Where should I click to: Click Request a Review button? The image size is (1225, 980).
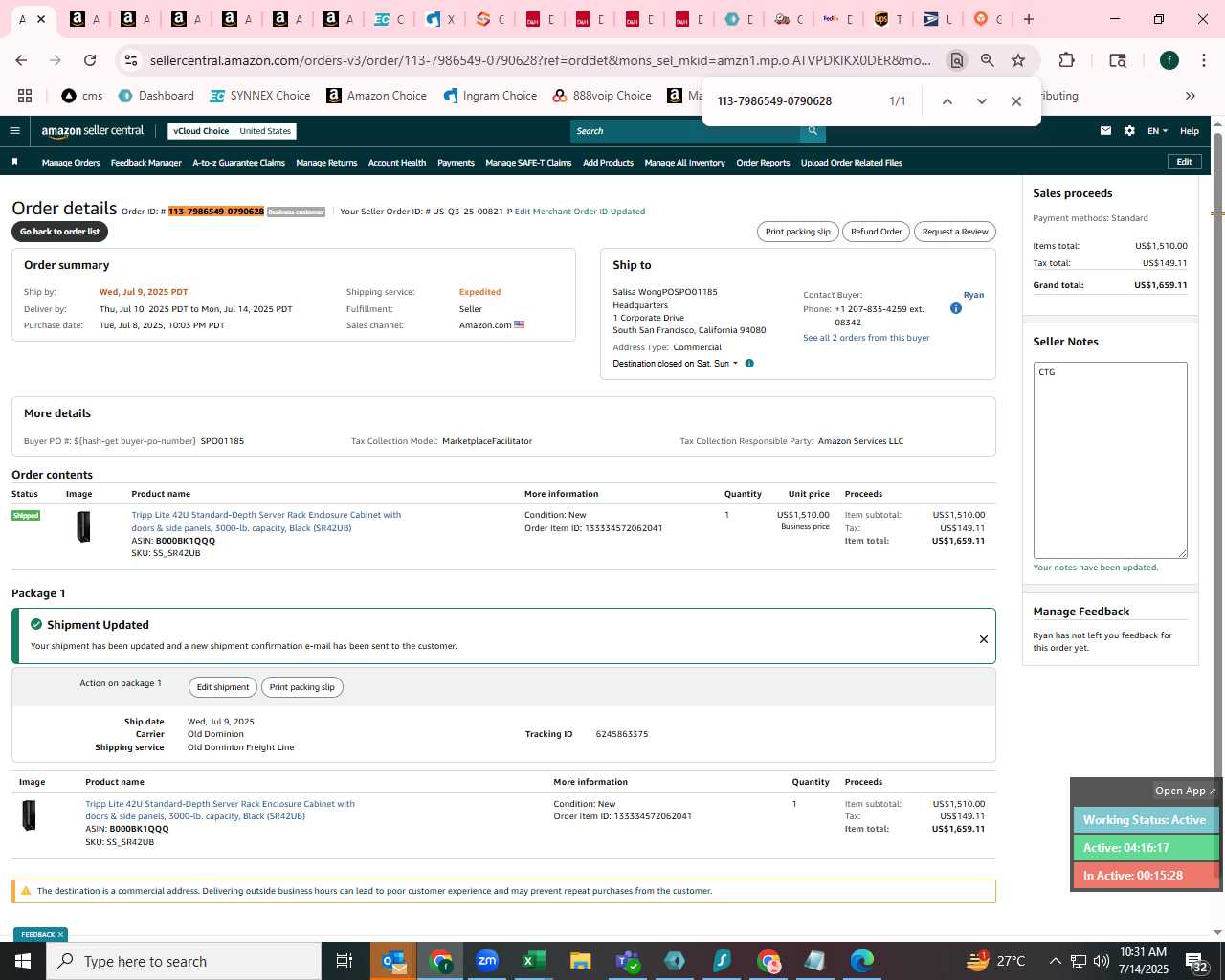click(955, 232)
